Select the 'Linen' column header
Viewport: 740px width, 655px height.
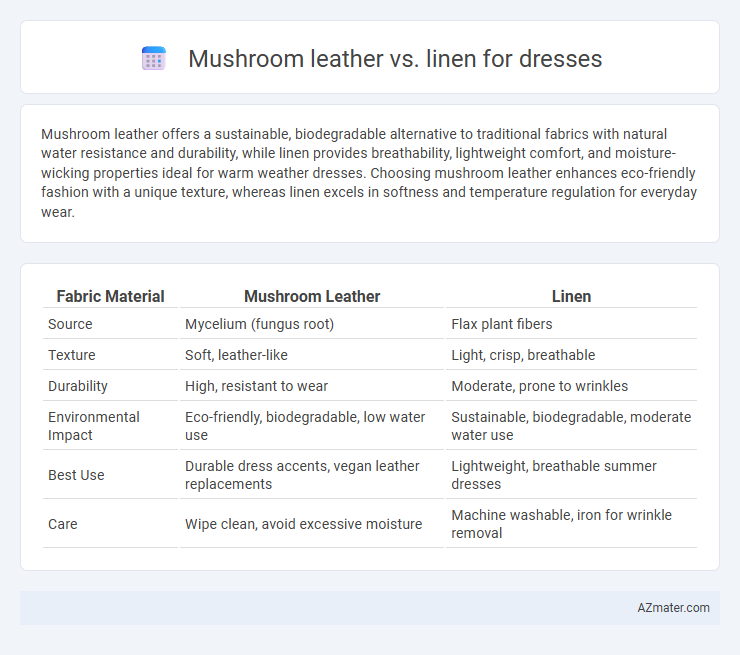571,296
